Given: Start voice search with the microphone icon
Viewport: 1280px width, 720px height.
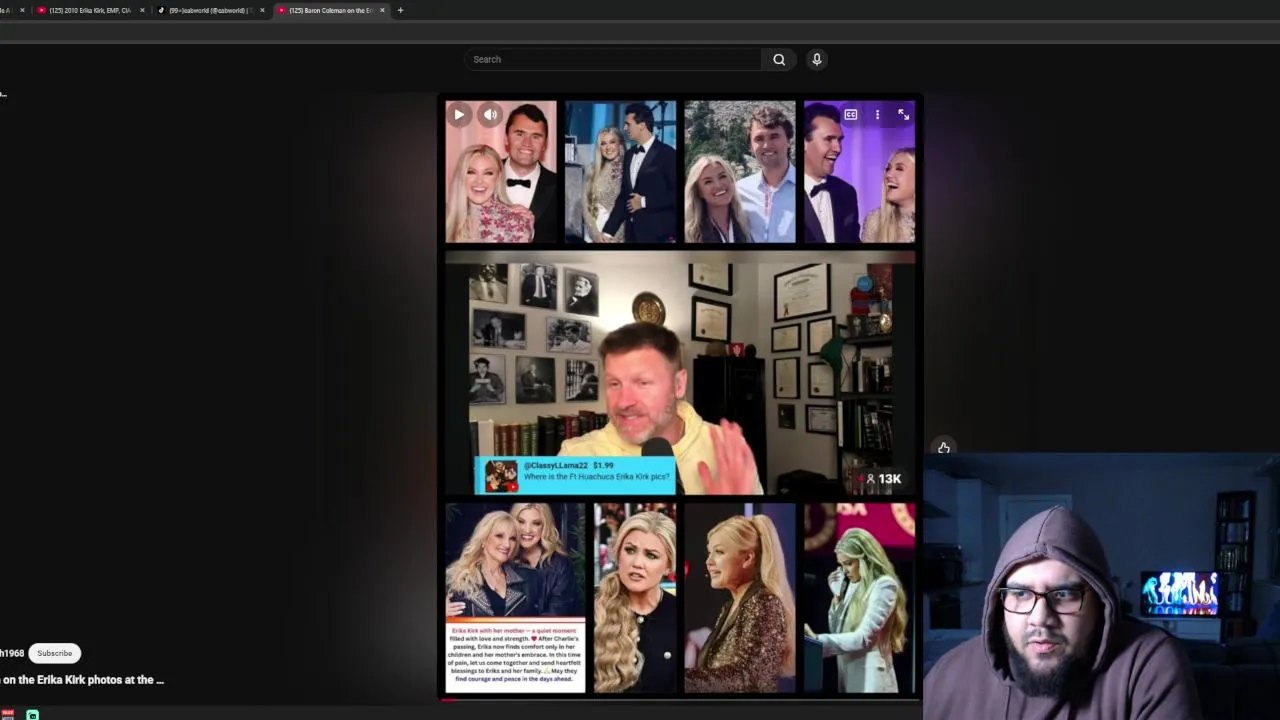Looking at the screenshot, I should pyautogui.click(x=817, y=59).
